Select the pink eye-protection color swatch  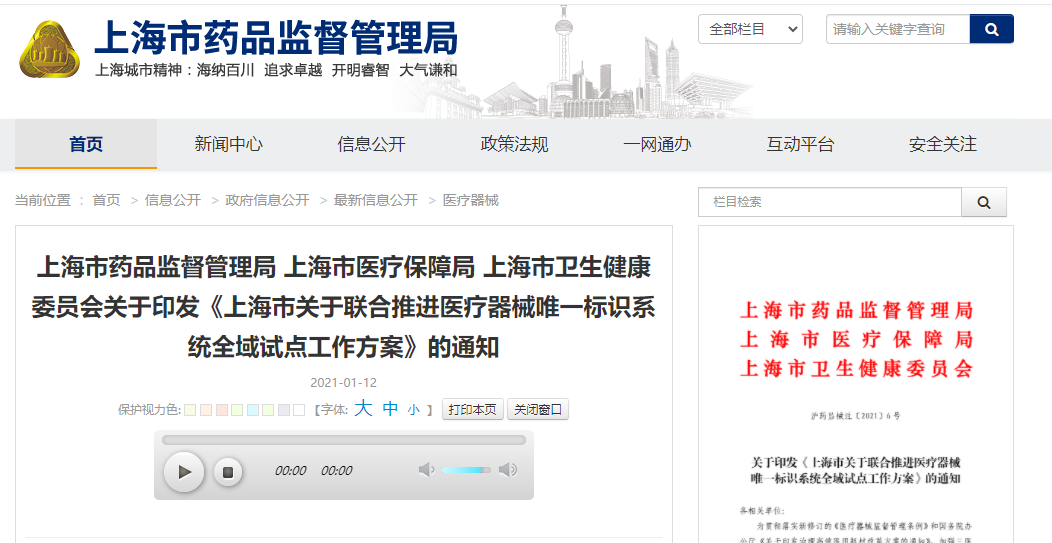tap(221, 409)
